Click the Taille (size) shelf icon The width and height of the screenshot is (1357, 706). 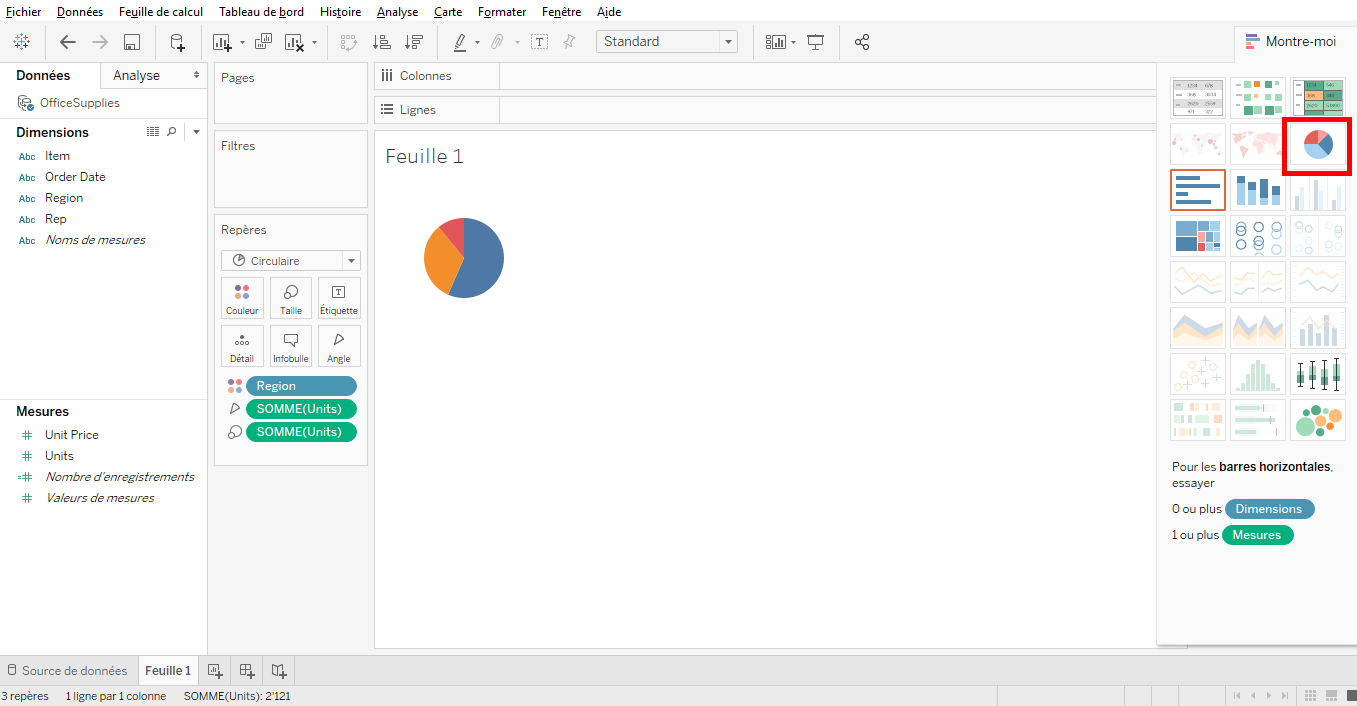(x=290, y=297)
